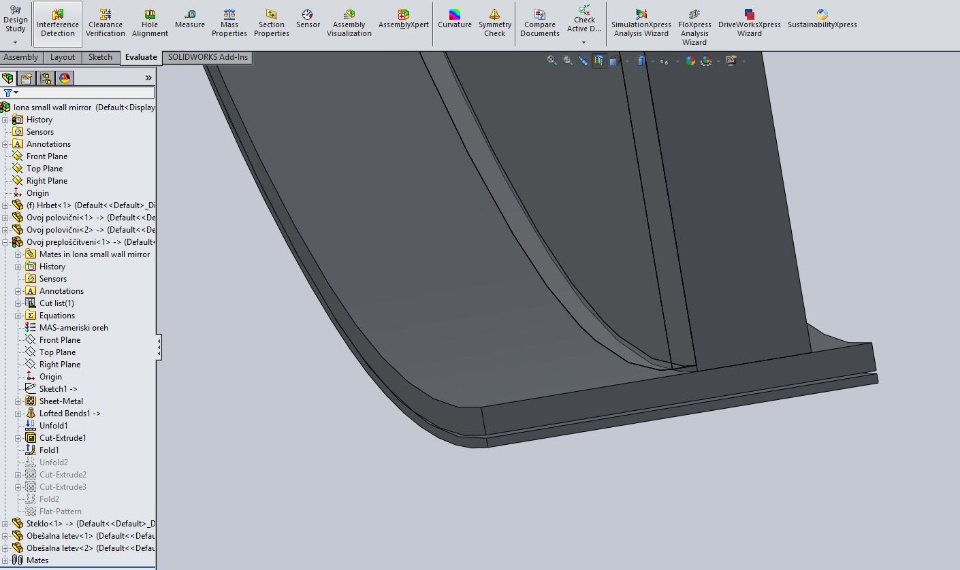This screenshot has height=570, width=960.
Task: Switch to DisplayManager tab
Action: (x=65, y=78)
